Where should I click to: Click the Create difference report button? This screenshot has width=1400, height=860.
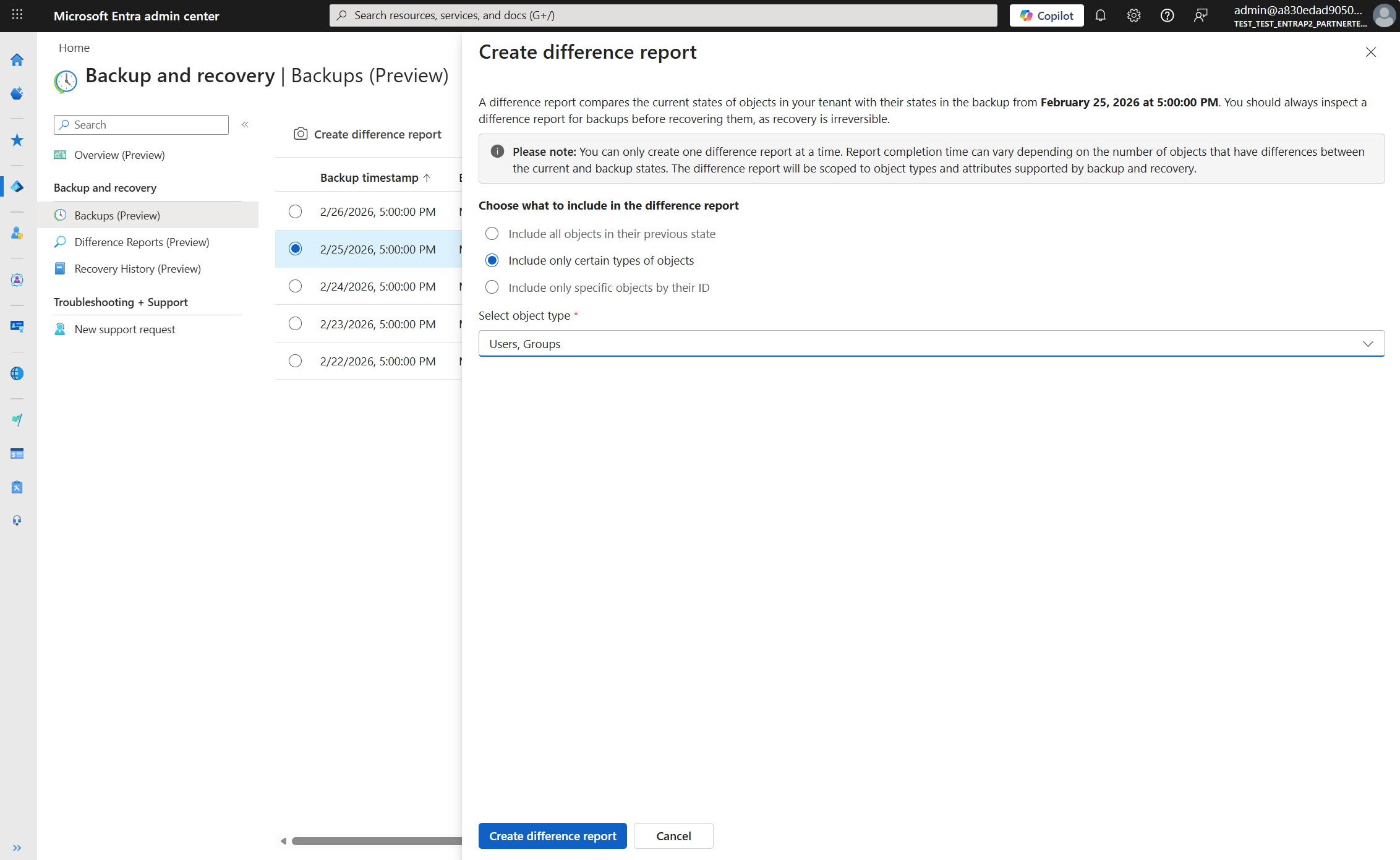click(552, 836)
